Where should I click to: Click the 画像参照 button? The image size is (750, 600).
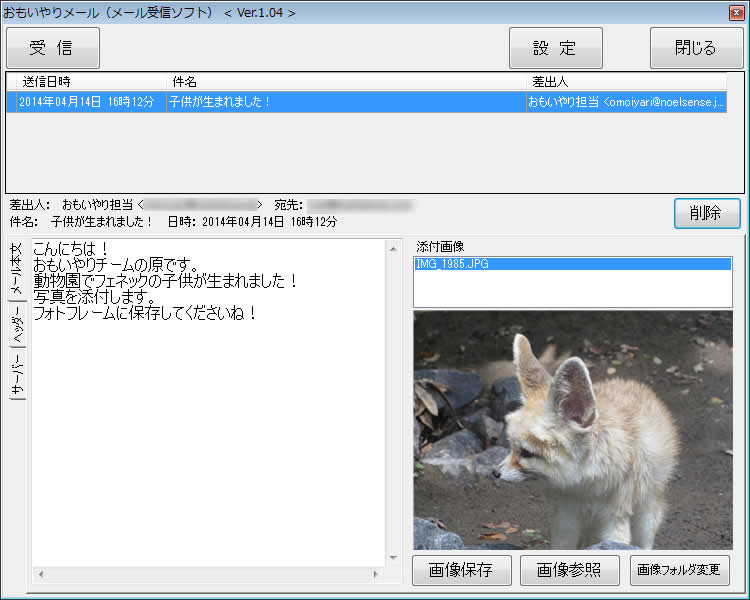[569, 570]
